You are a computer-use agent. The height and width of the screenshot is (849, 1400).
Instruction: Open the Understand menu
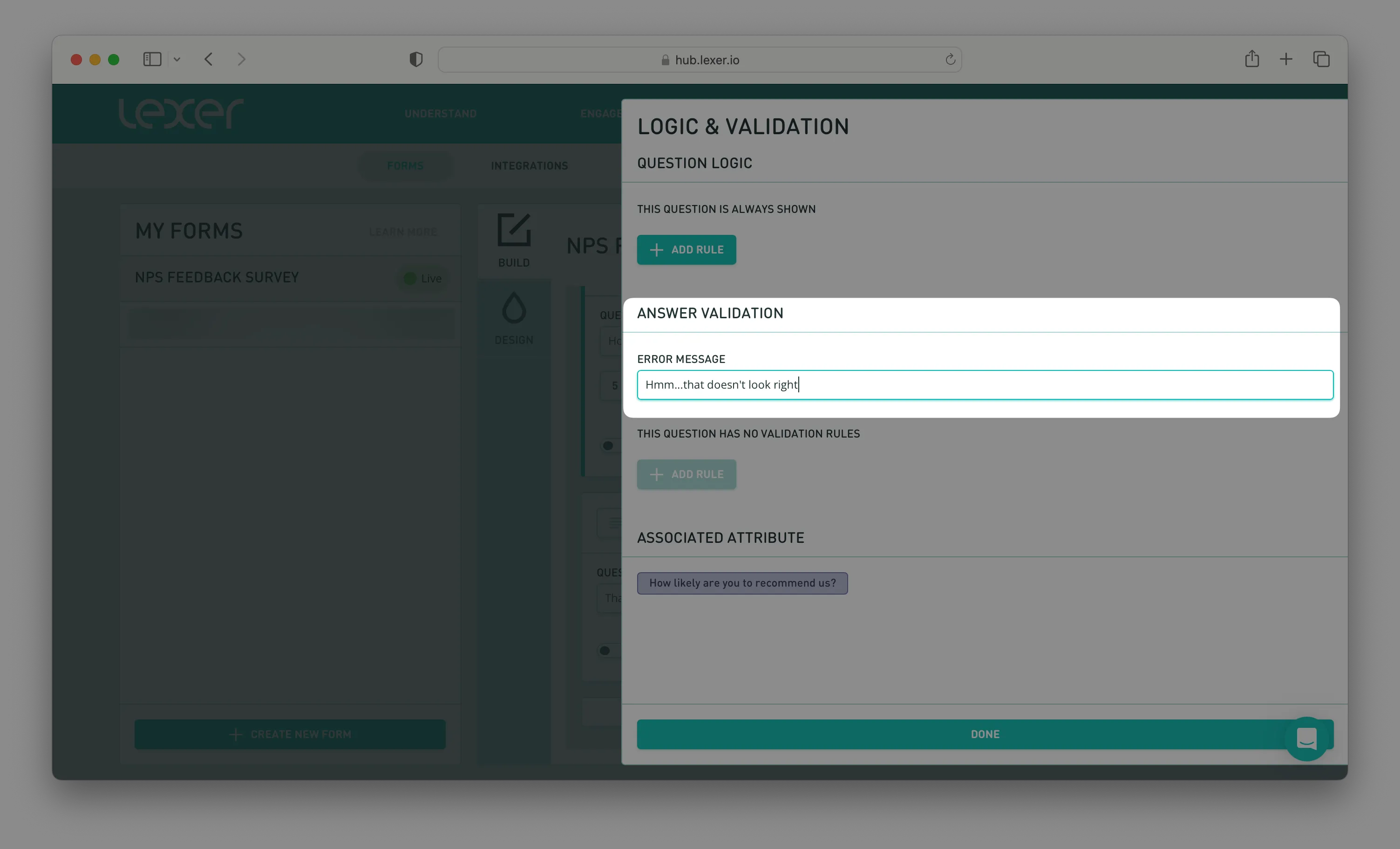tap(440, 114)
